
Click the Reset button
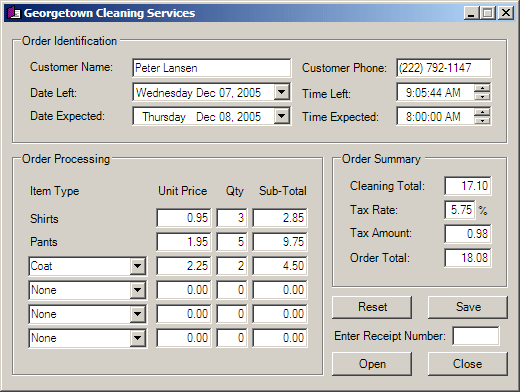click(372, 307)
